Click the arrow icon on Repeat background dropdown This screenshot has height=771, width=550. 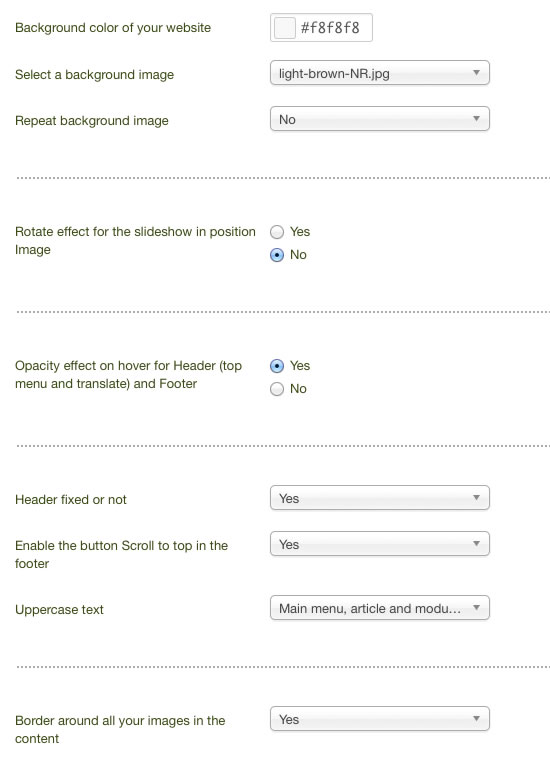[x=476, y=119]
